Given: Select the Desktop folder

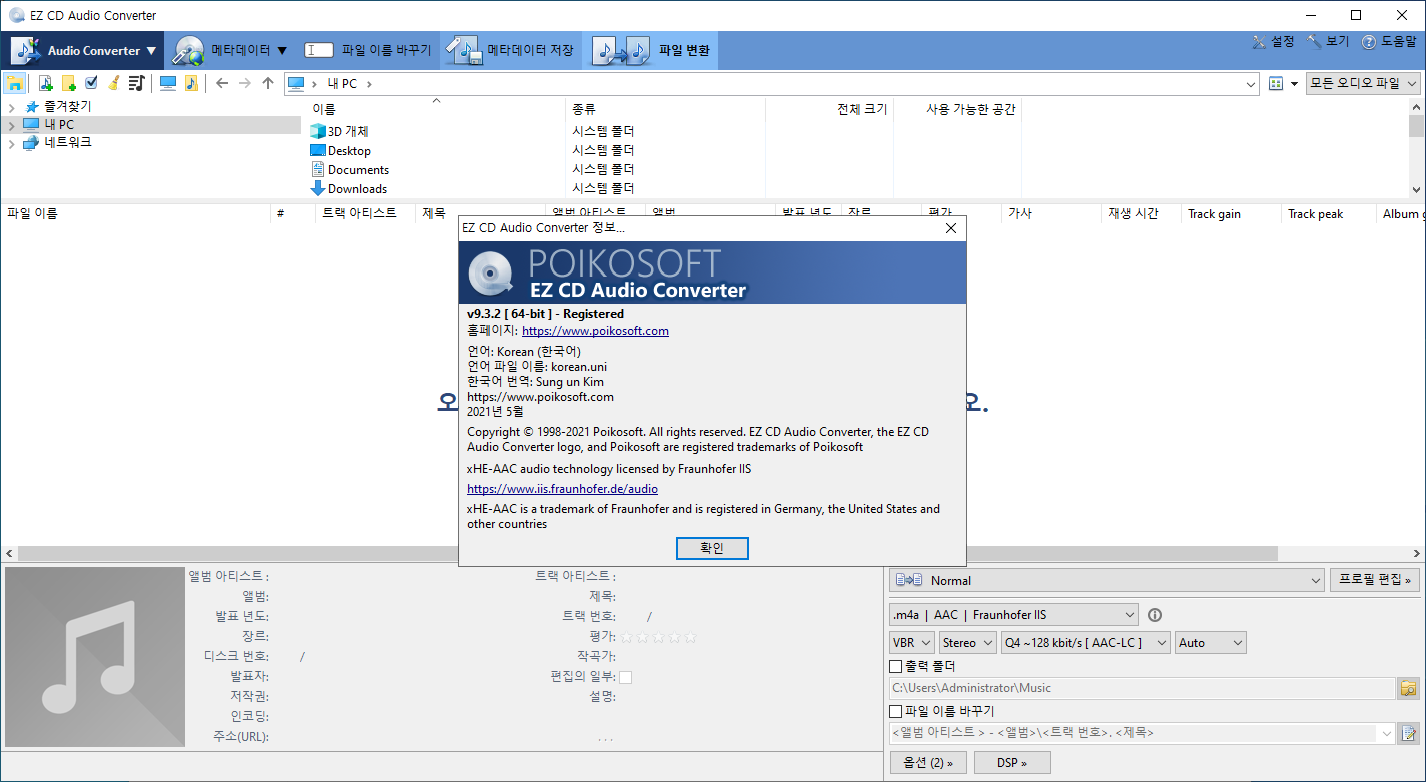Looking at the screenshot, I should tap(340, 150).
